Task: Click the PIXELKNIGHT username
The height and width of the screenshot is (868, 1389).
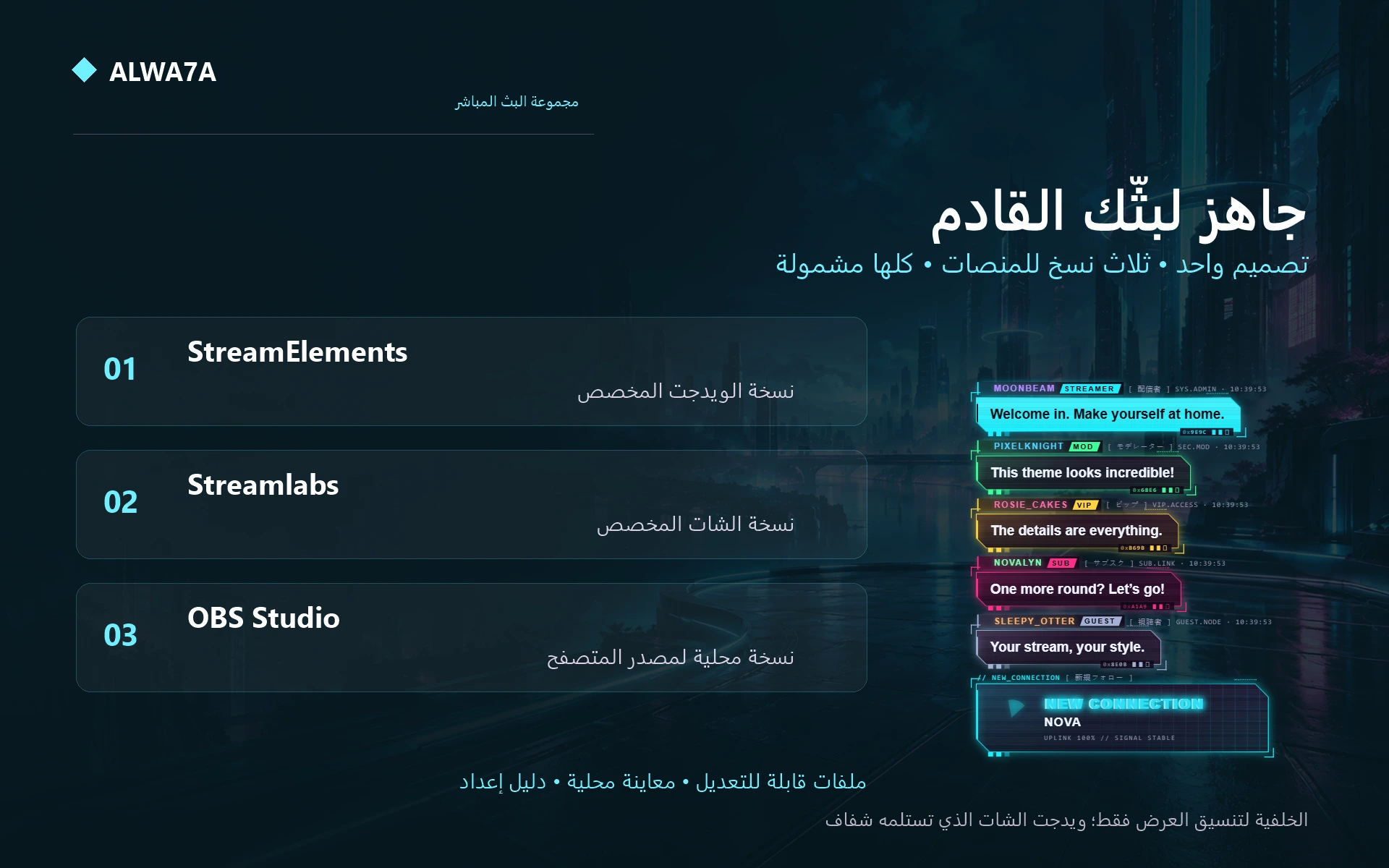Action: [x=1029, y=446]
